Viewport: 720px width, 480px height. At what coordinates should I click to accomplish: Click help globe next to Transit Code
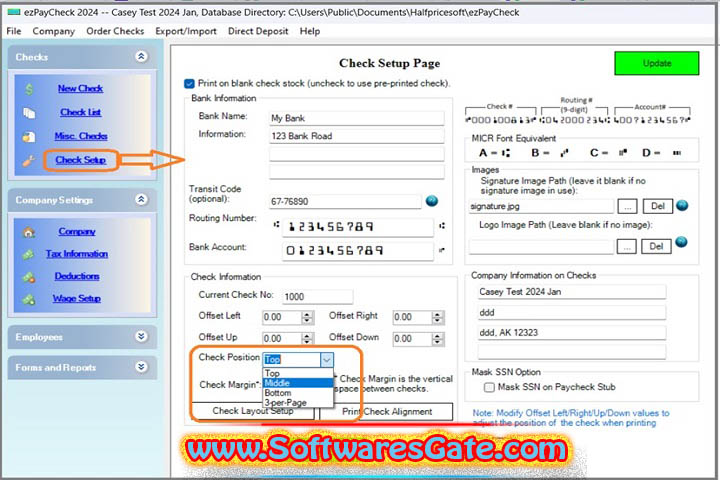[432, 201]
